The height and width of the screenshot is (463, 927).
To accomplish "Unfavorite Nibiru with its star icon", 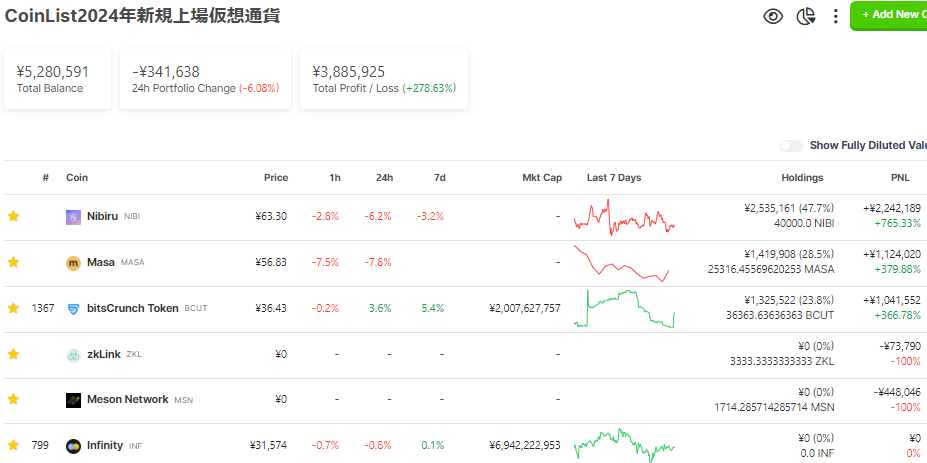I will point(14,216).
